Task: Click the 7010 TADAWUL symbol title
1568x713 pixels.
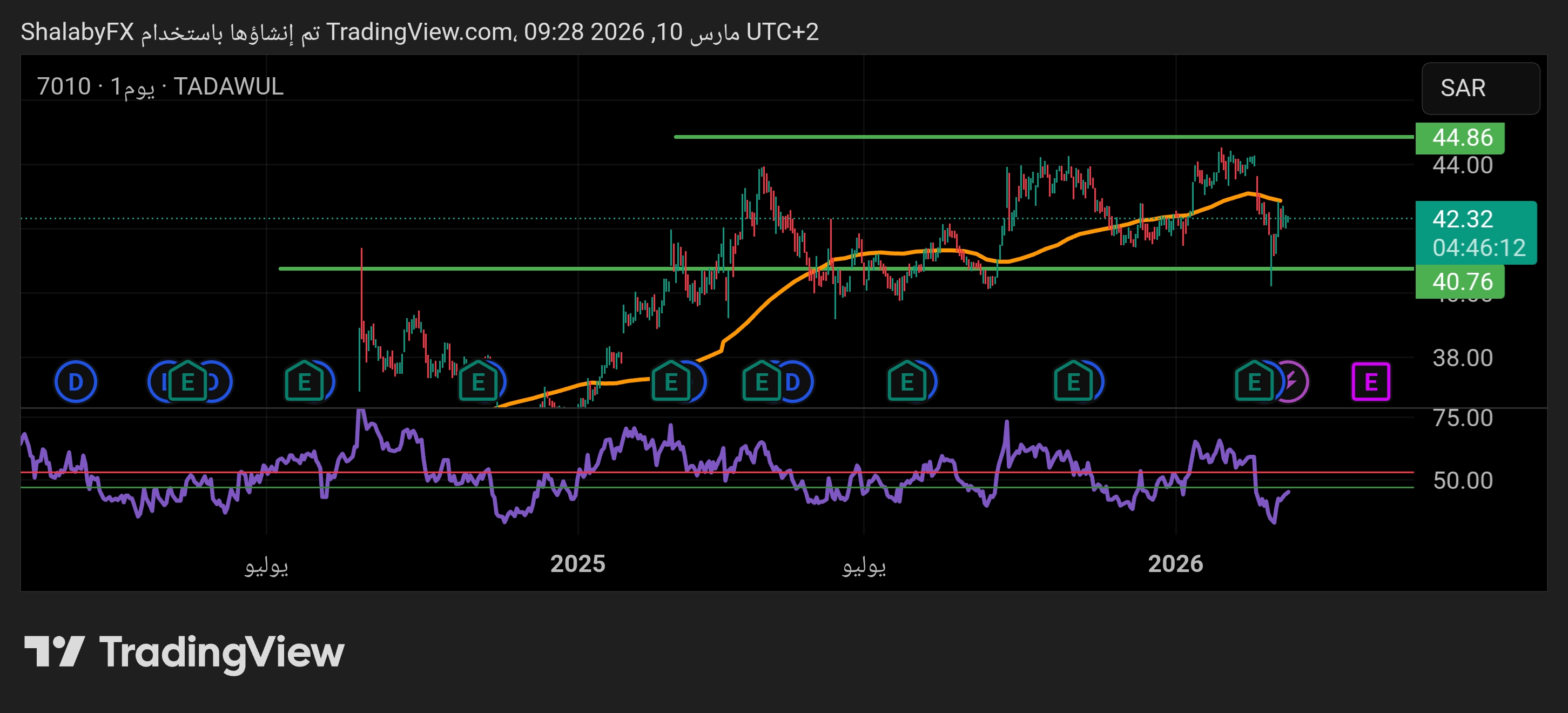Action: point(160,86)
